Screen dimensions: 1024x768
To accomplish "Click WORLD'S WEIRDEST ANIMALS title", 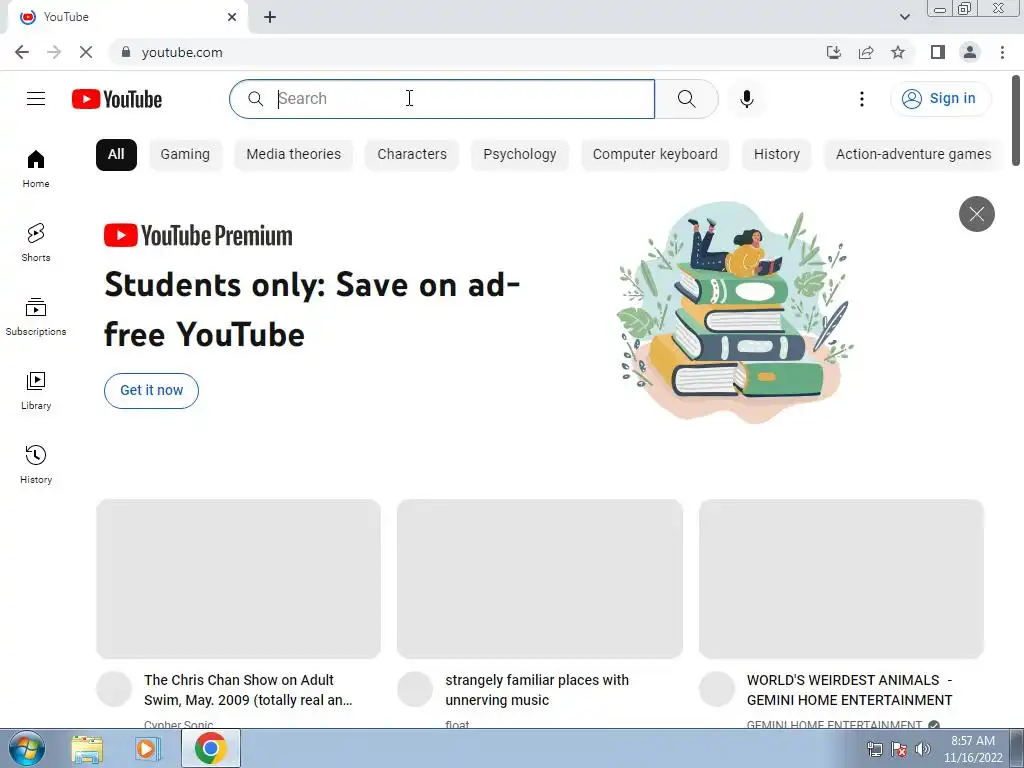I will [x=850, y=690].
